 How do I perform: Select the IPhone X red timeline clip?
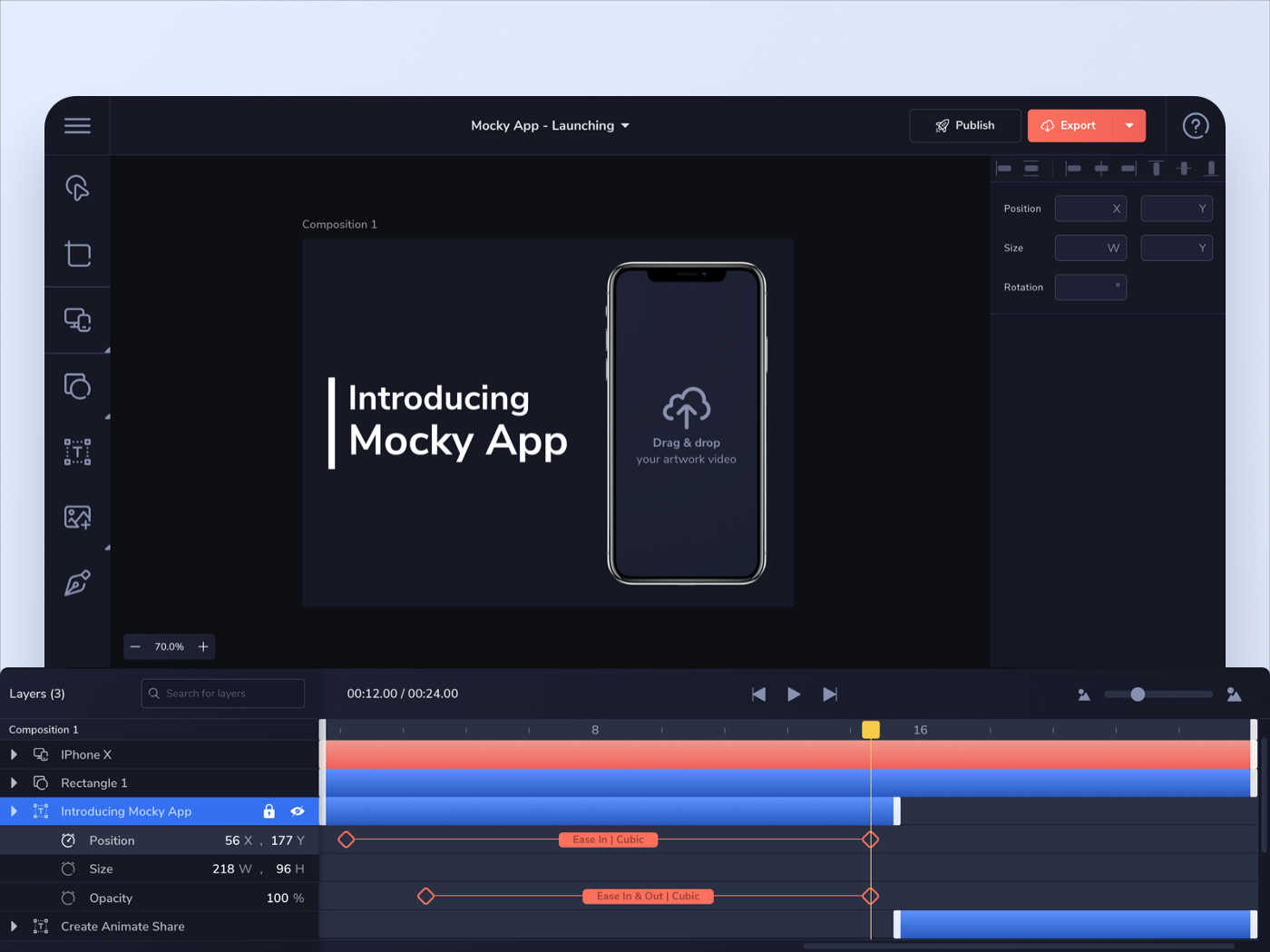pos(789,754)
